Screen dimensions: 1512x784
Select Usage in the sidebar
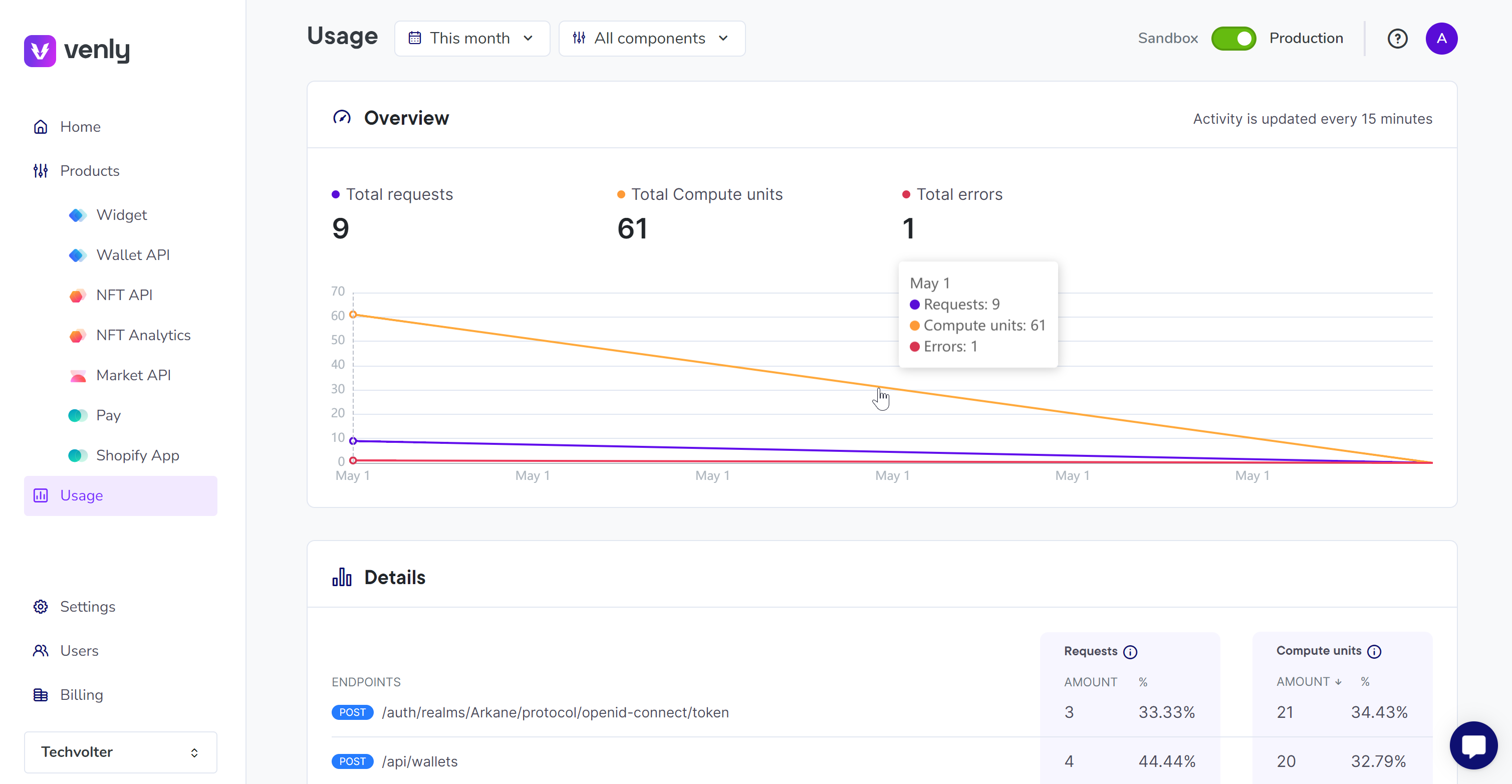[x=120, y=495]
